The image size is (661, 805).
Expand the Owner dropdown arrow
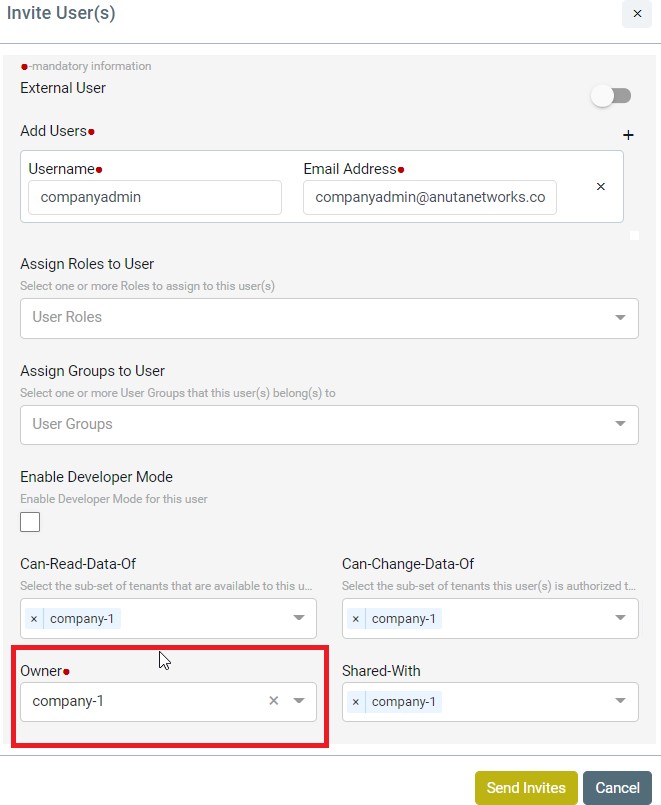tap(299, 701)
